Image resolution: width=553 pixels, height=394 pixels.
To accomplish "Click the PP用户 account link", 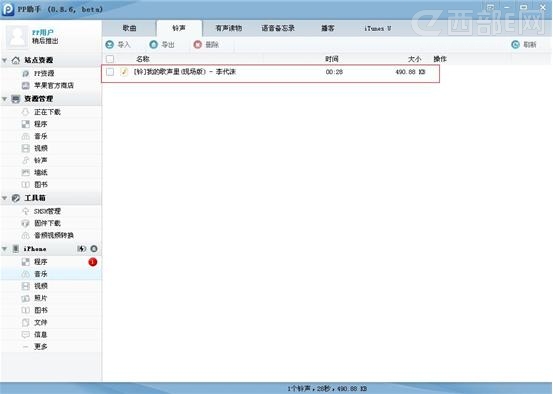I will 43,33.
